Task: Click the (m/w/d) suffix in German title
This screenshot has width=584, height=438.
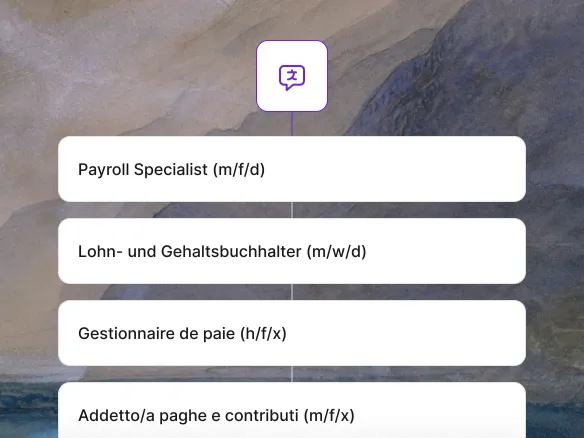Action: click(x=336, y=252)
